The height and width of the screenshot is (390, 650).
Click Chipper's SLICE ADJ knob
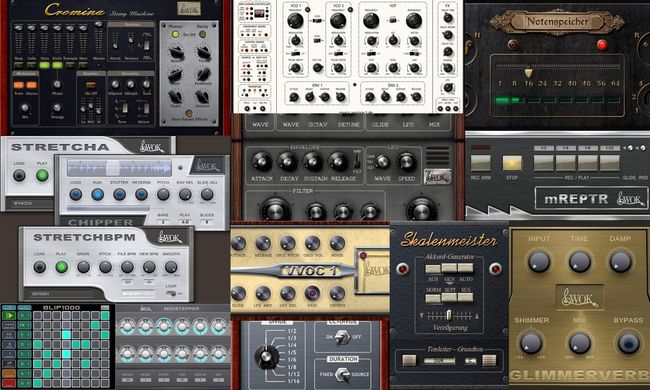[207, 194]
